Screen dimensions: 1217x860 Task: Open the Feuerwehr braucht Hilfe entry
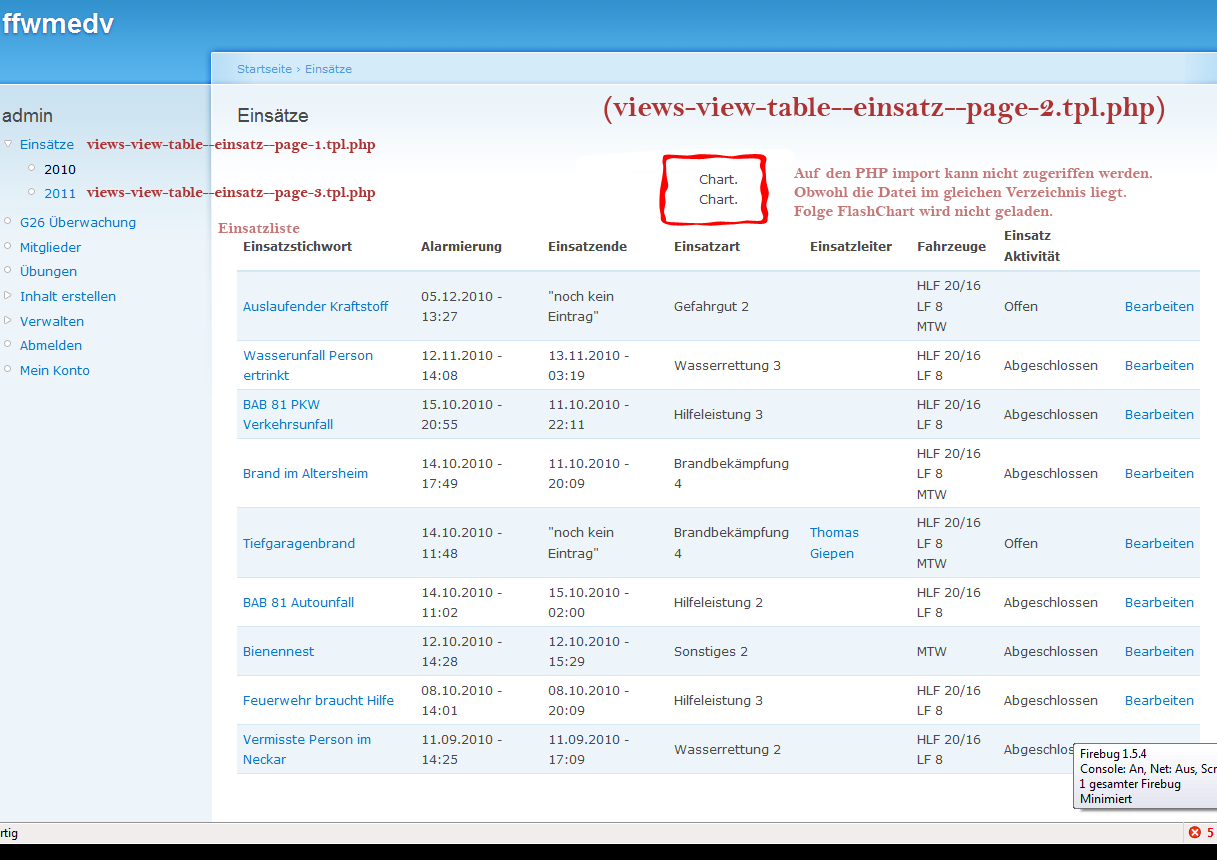[x=318, y=700]
